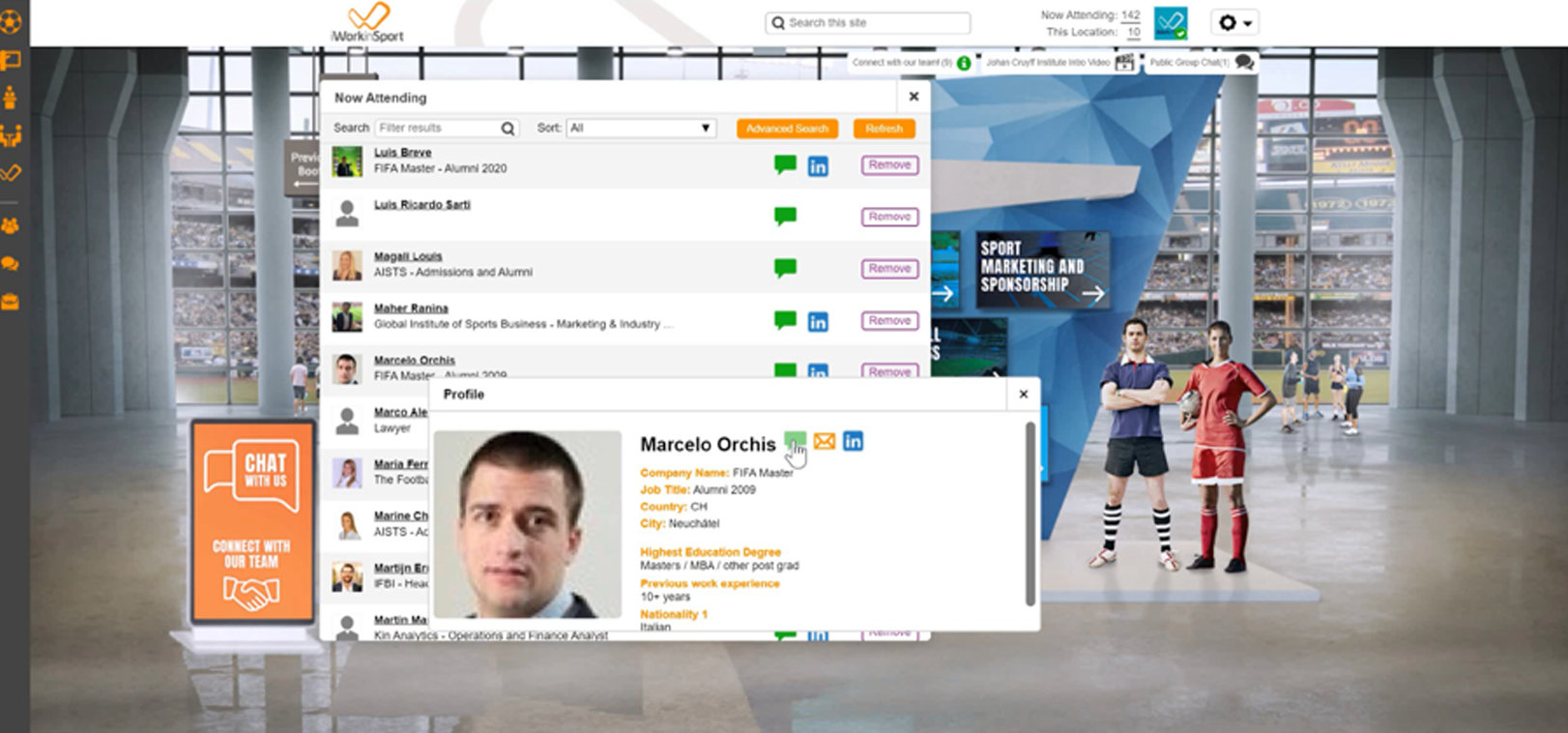Start chat with Magali Louis
The width and height of the screenshot is (1568, 733).
pos(785,268)
